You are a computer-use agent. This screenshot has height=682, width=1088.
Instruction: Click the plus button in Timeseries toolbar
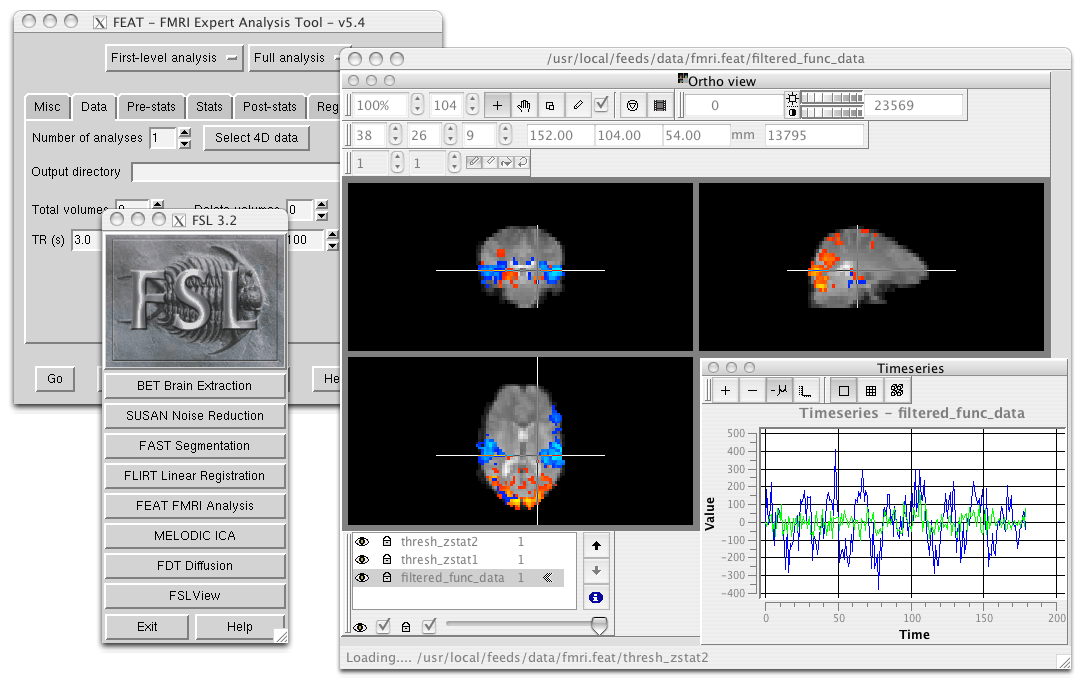(x=725, y=391)
